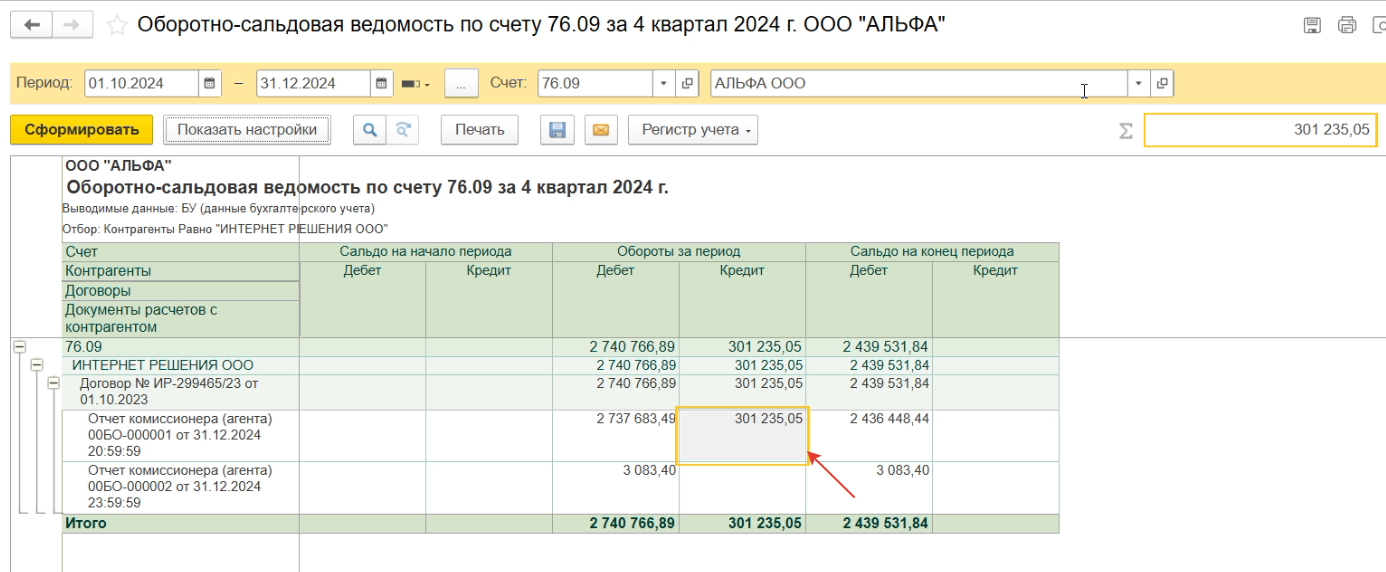Click the period selection ellipsis button
The height and width of the screenshot is (572, 1386).
click(460, 84)
